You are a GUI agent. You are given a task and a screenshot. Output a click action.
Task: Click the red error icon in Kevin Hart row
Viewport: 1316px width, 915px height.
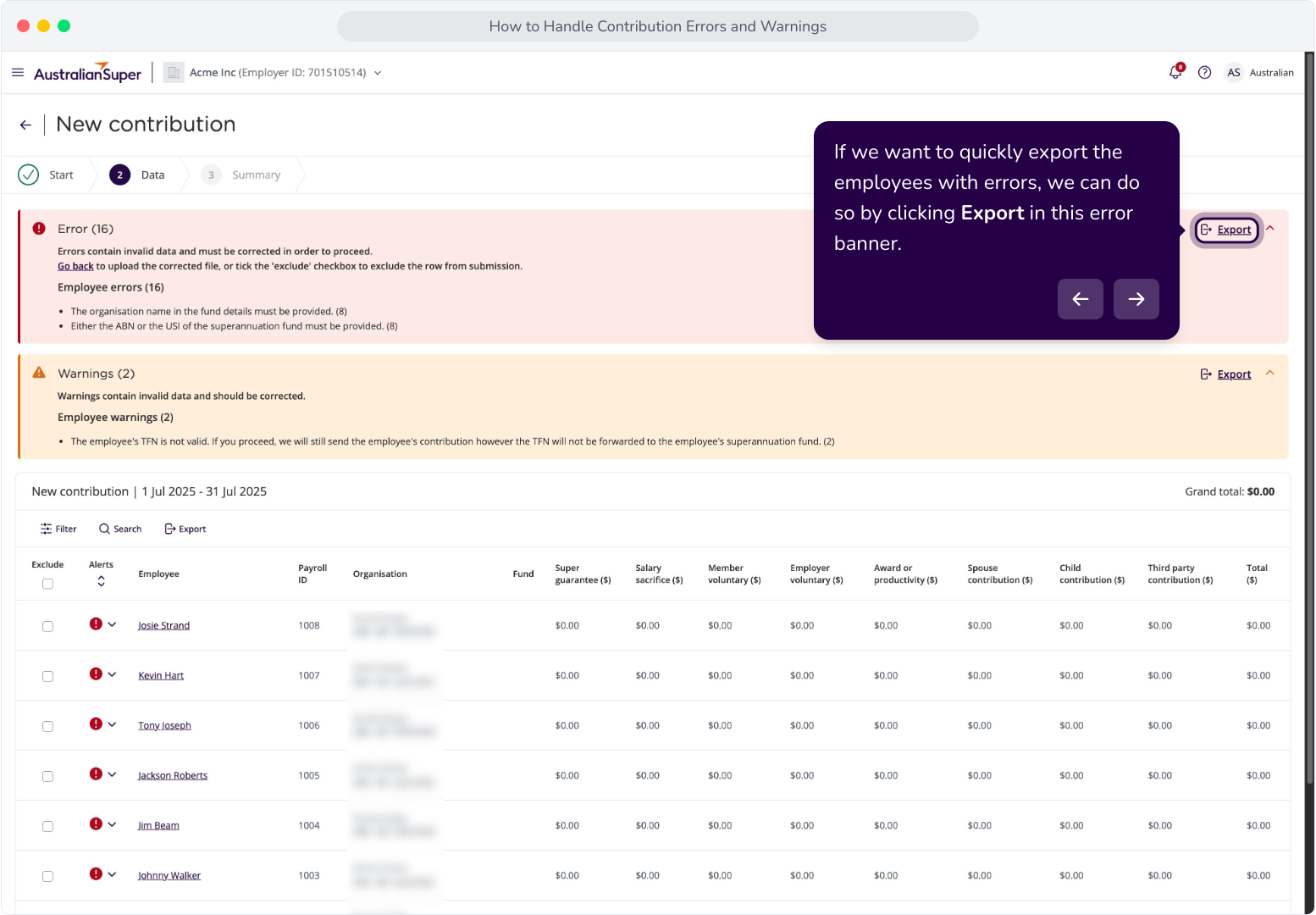pos(96,674)
